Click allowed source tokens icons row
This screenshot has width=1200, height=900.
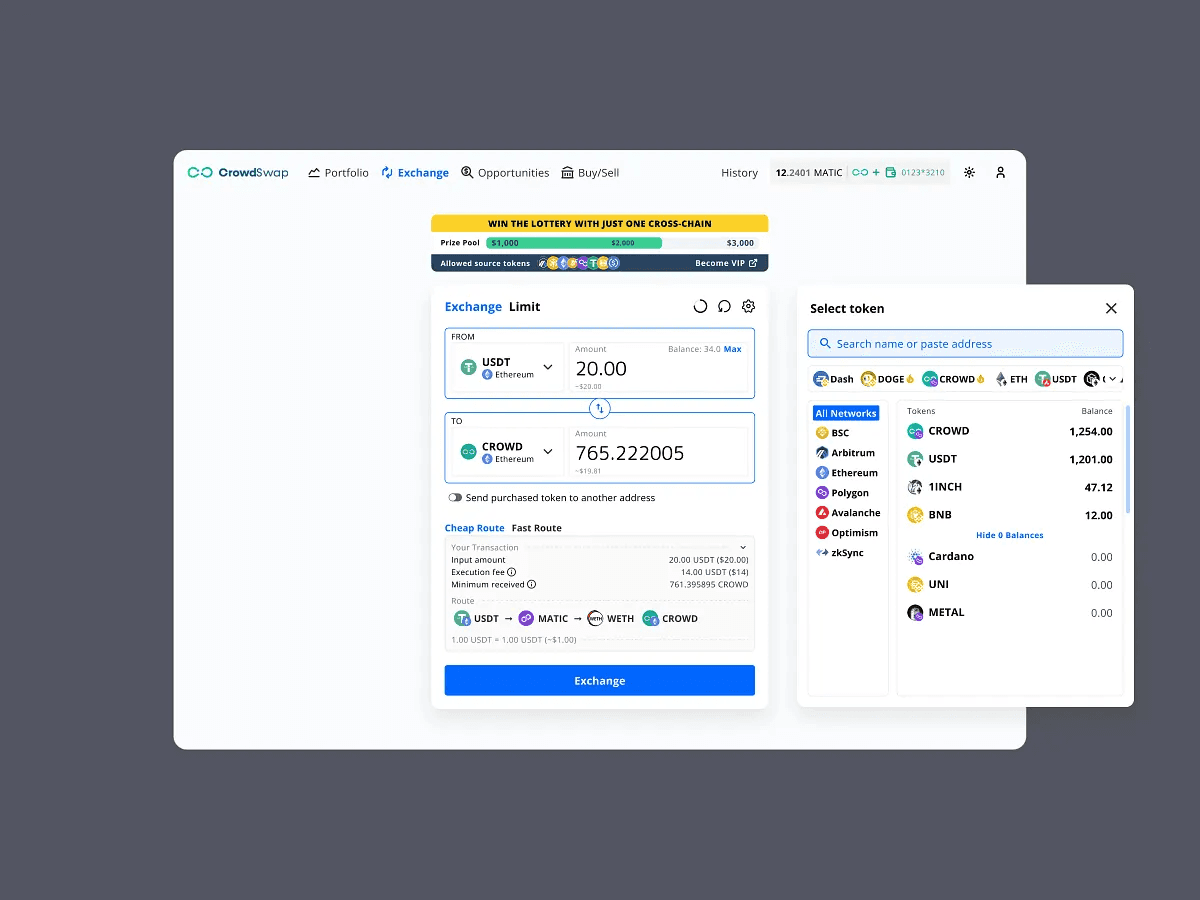[x=579, y=263]
